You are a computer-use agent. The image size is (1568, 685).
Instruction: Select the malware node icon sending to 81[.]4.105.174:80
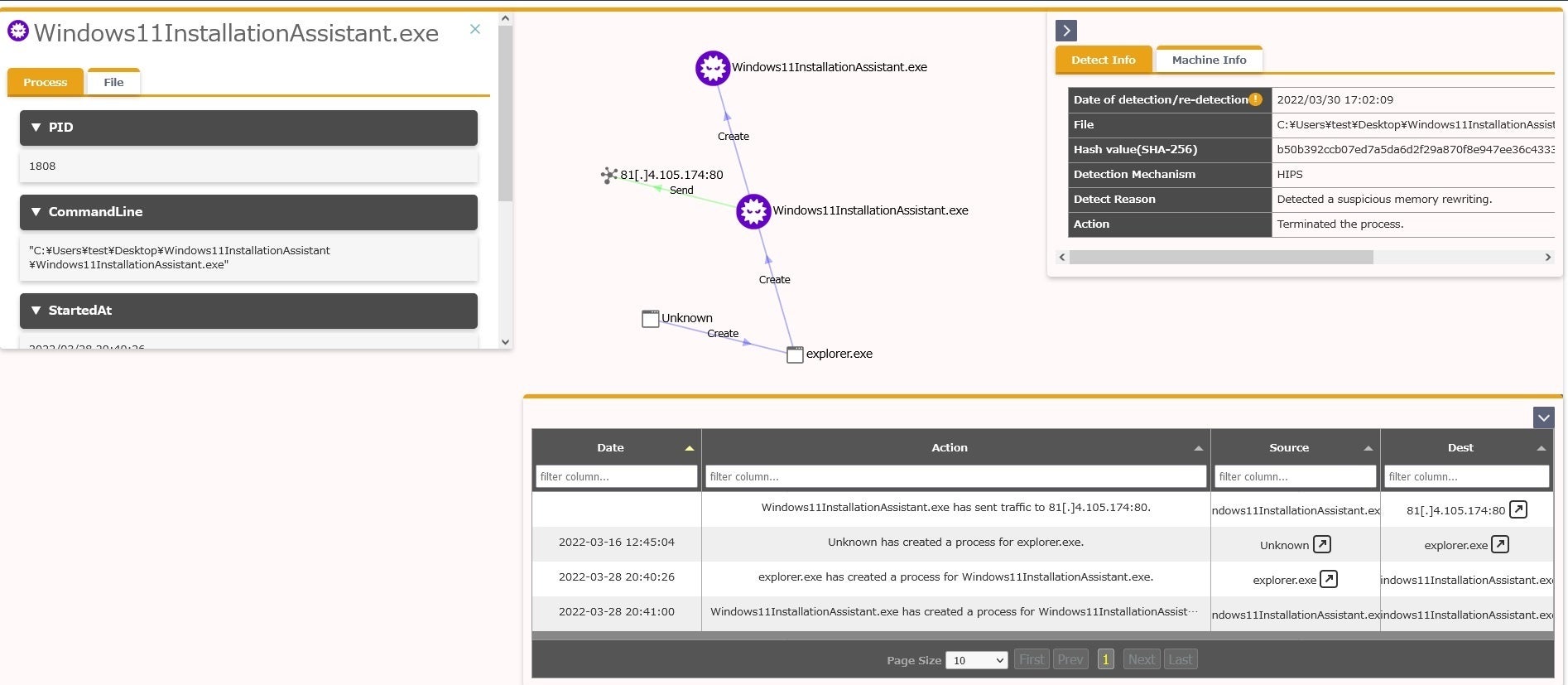pos(753,211)
